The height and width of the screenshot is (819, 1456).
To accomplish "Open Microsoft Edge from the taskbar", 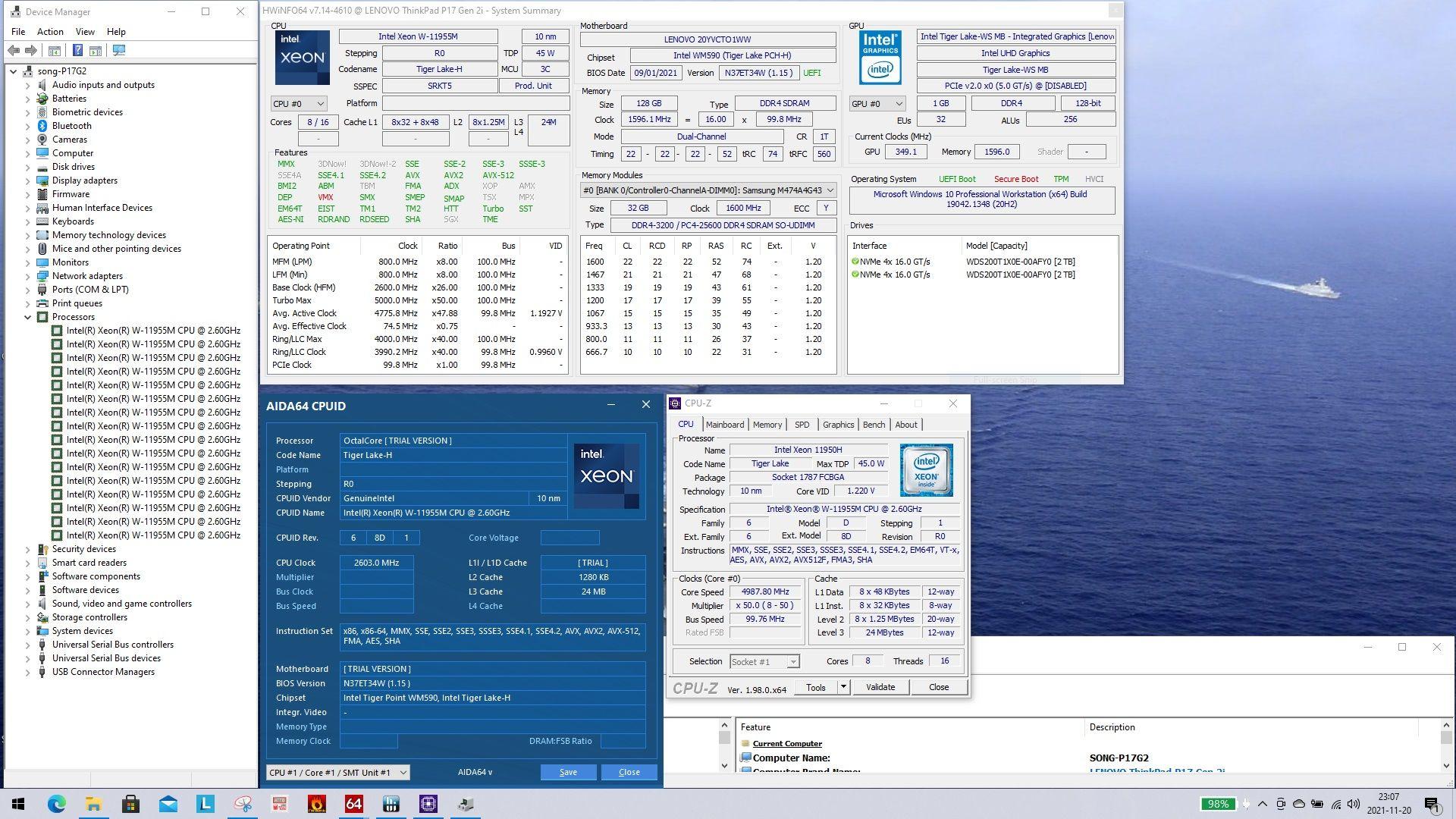I will point(56,804).
